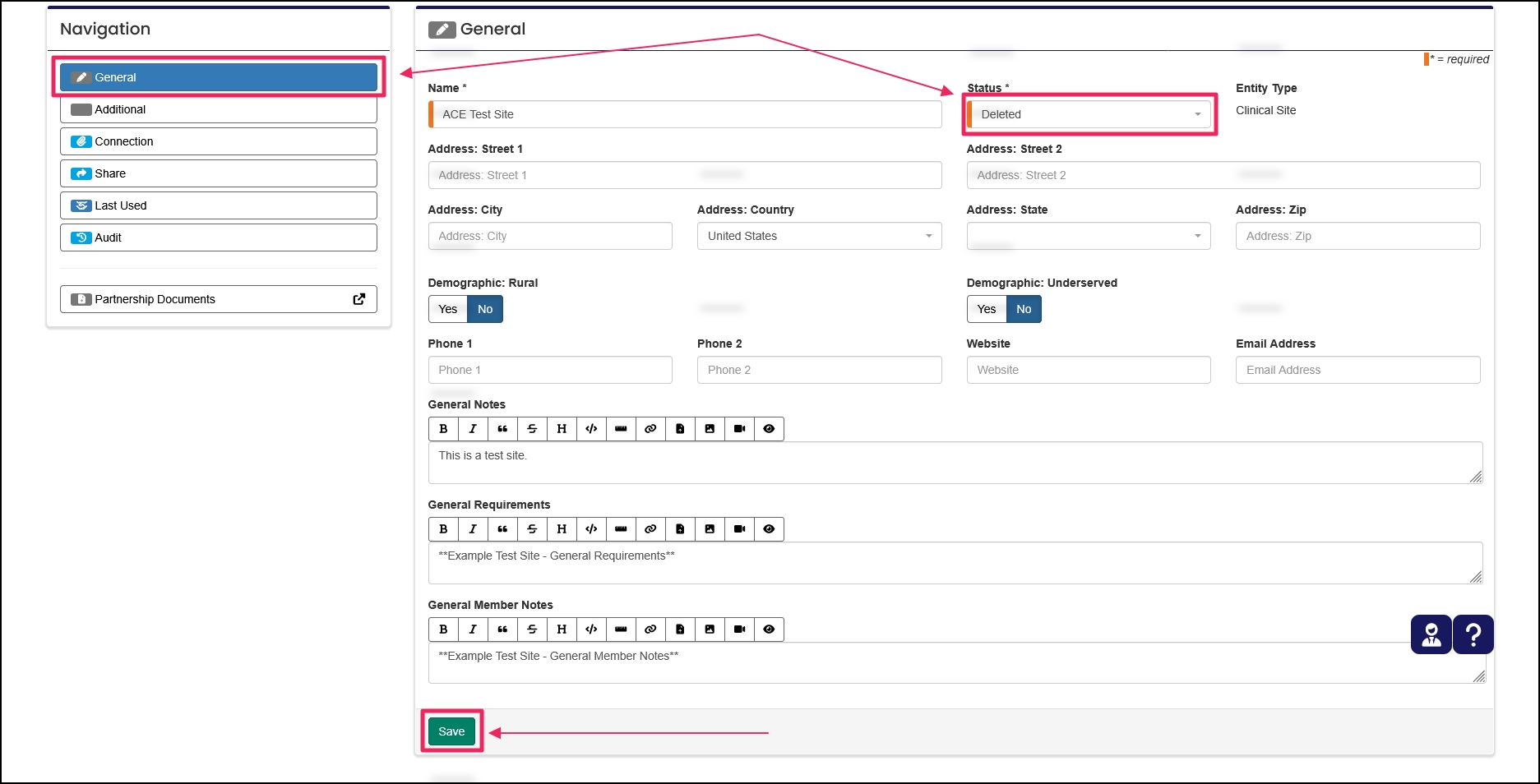Apply italic in General Member Notes toolbar
Screen dimensions: 1540x784
click(x=473, y=630)
